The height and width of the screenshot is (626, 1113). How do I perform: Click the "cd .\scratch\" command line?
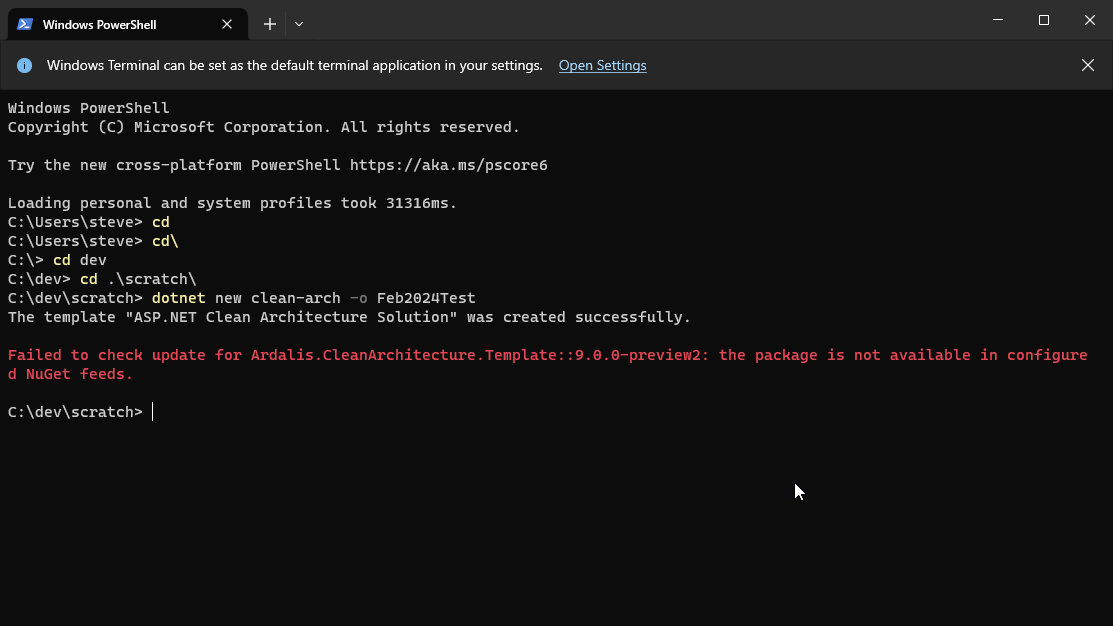click(102, 279)
